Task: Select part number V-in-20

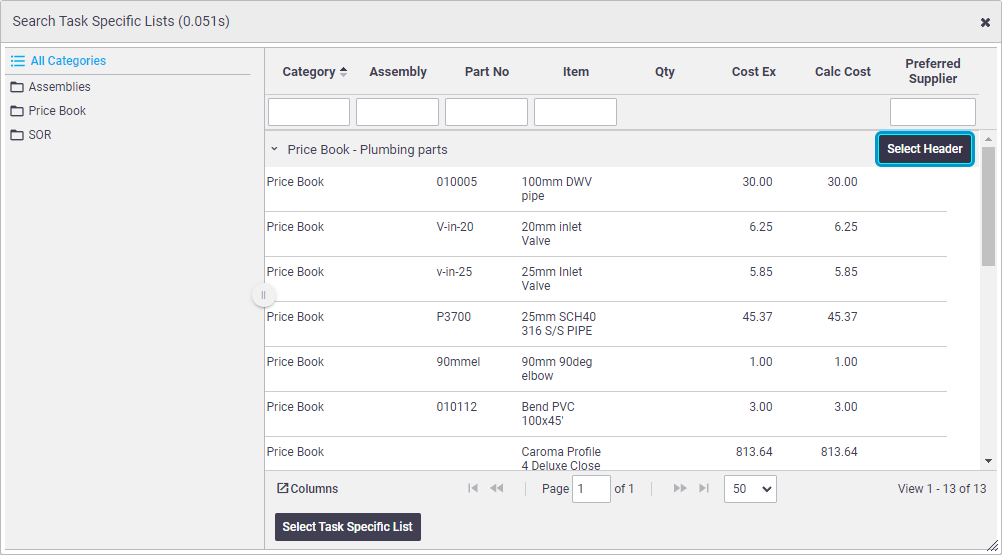Action: coord(455,227)
